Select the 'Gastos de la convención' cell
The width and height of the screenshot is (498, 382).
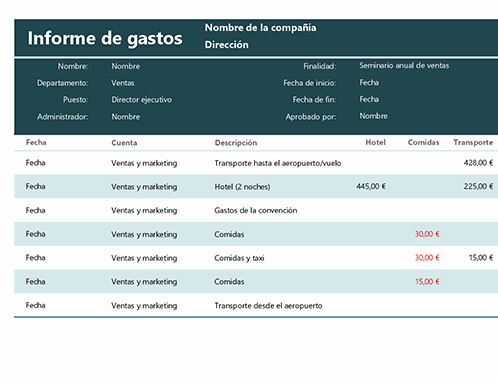coord(256,210)
